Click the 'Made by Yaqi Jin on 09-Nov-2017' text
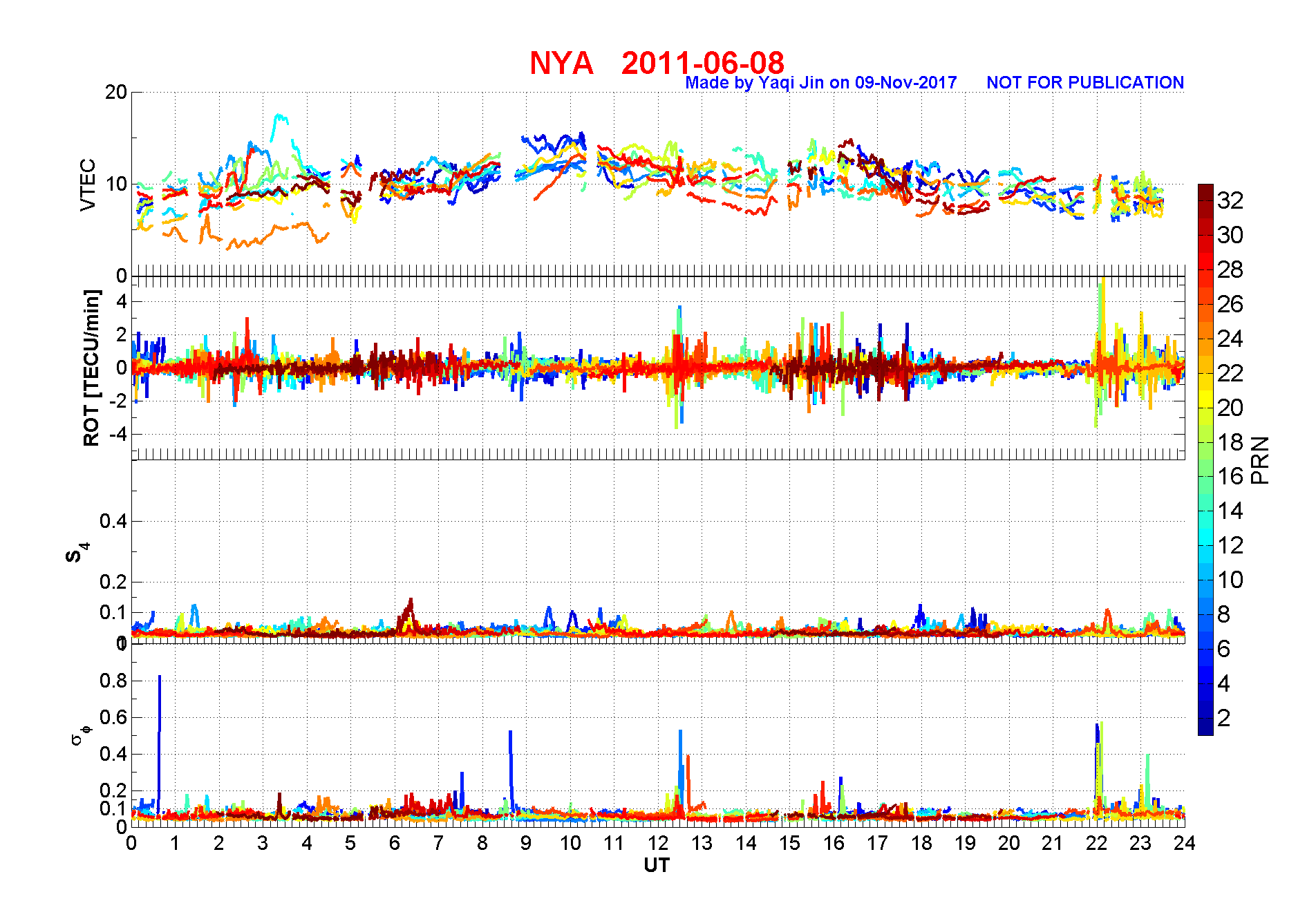Screen dimensions: 1316x919 [x=820, y=83]
